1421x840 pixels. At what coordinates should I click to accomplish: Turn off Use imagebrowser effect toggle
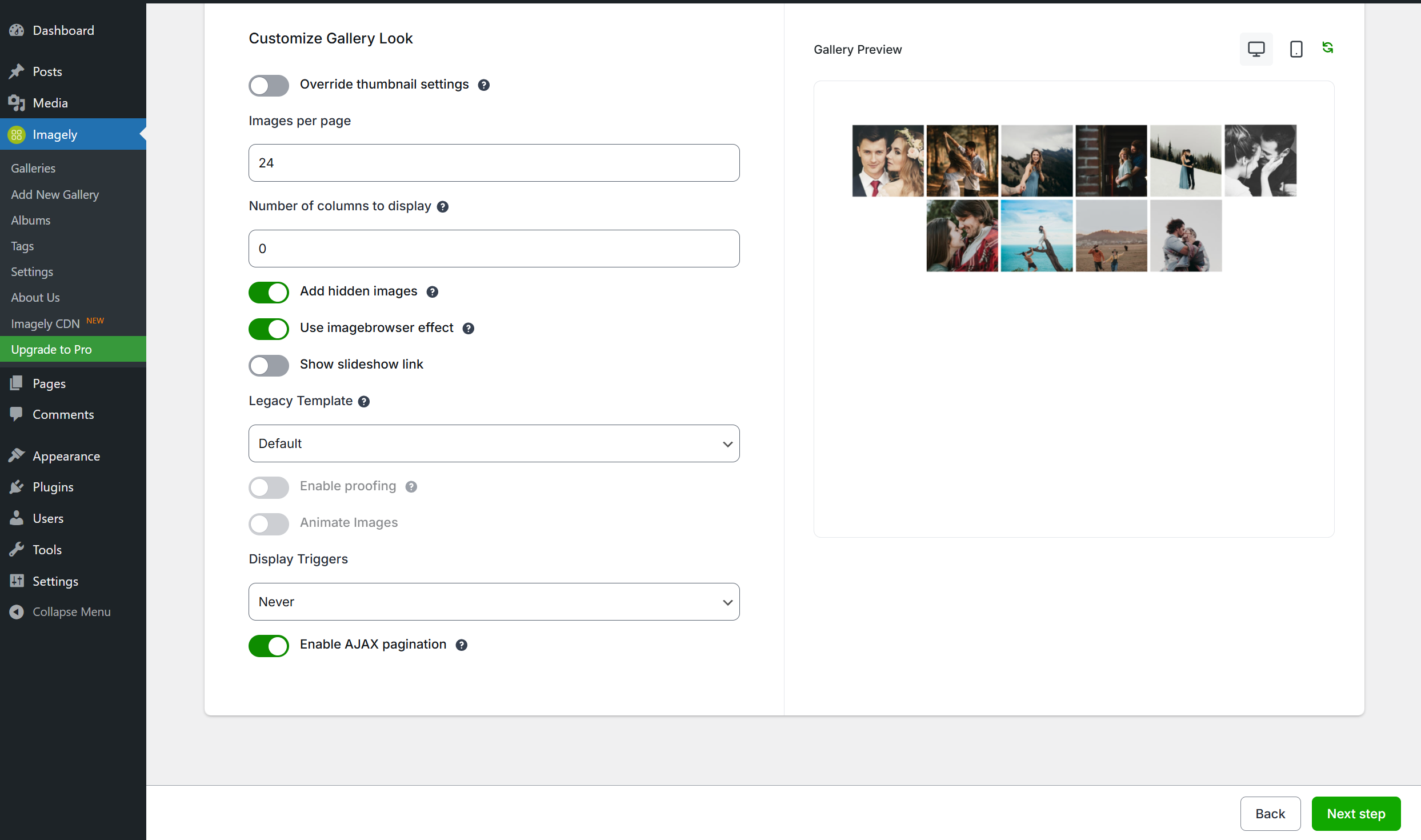pos(269,329)
